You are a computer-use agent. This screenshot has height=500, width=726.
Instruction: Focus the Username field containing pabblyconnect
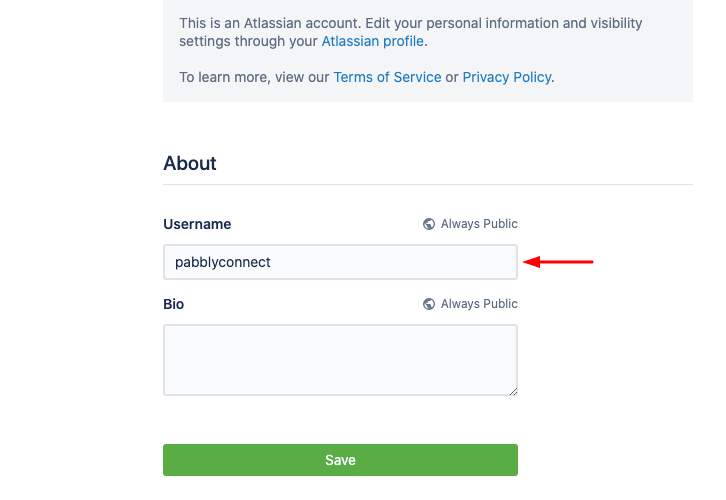point(340,262)
